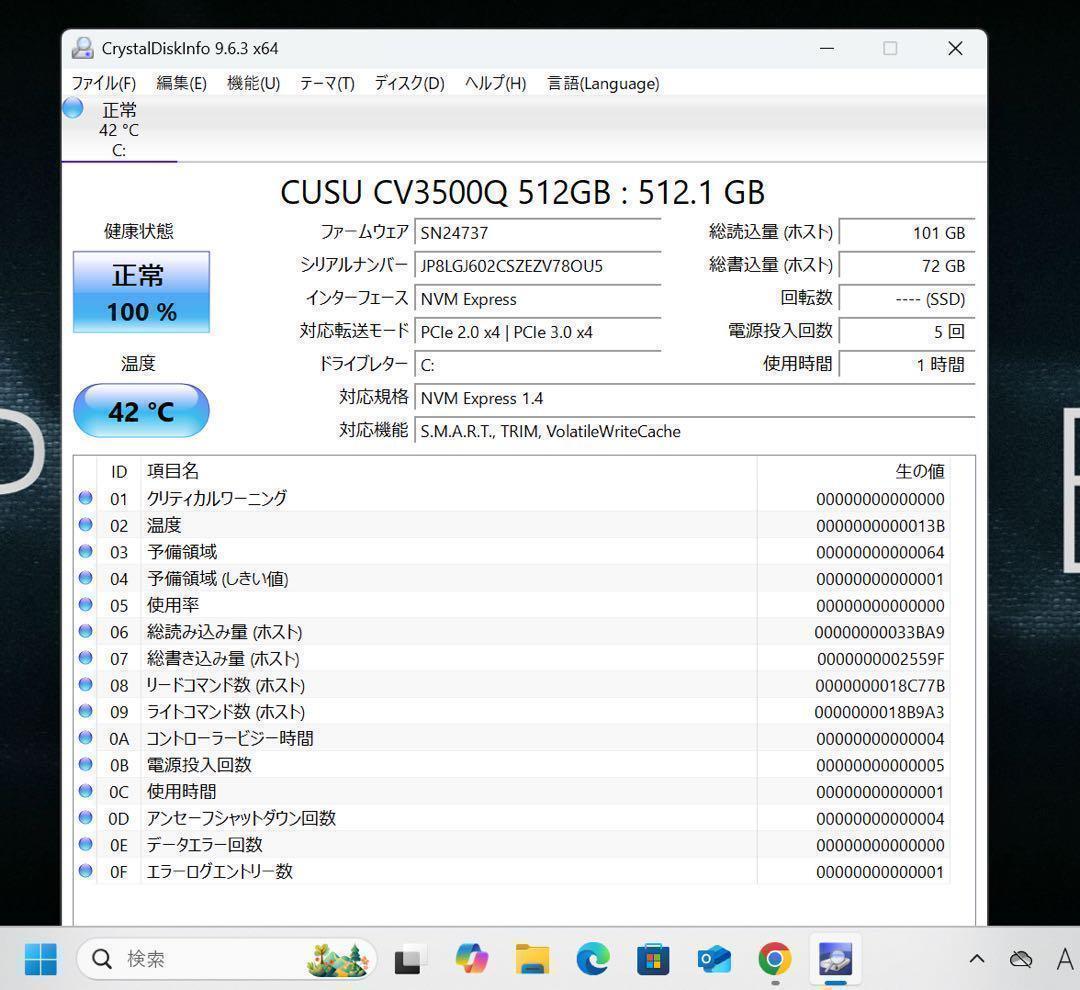Click the firmware field SN24737
This screenshot has height=990, width=1080.
pos(537,232)
